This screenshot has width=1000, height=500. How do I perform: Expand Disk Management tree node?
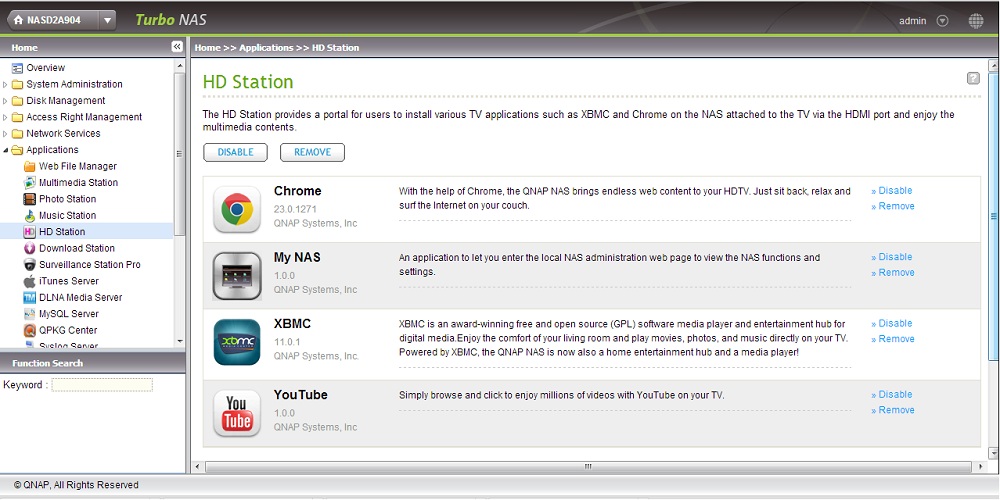pyautogui.click(x=6, y=101)
